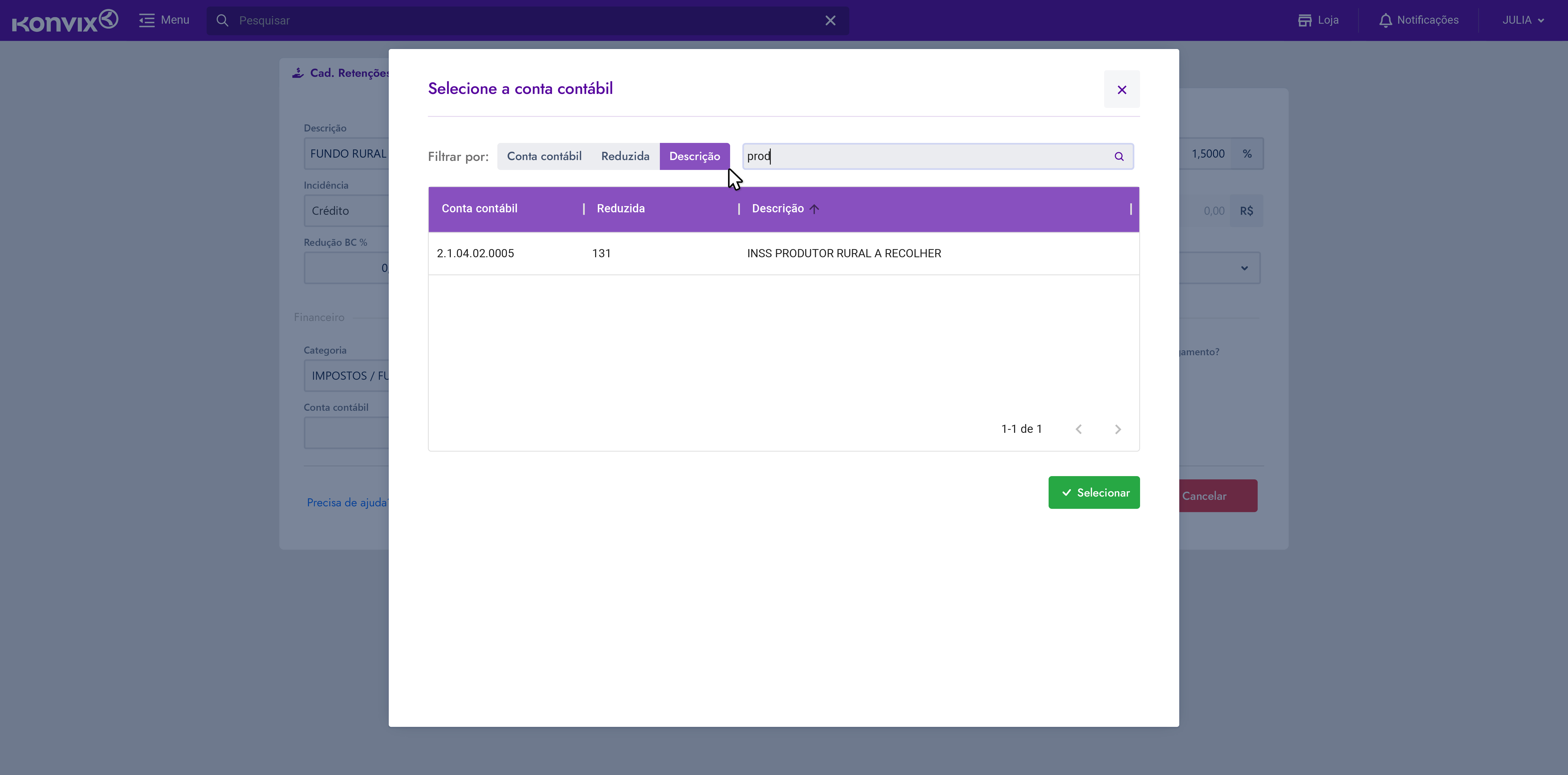This screenshot has height=775, width=1568.
Task: Sort by the Conta contábil column header
Action: click(x=479, y=209)
